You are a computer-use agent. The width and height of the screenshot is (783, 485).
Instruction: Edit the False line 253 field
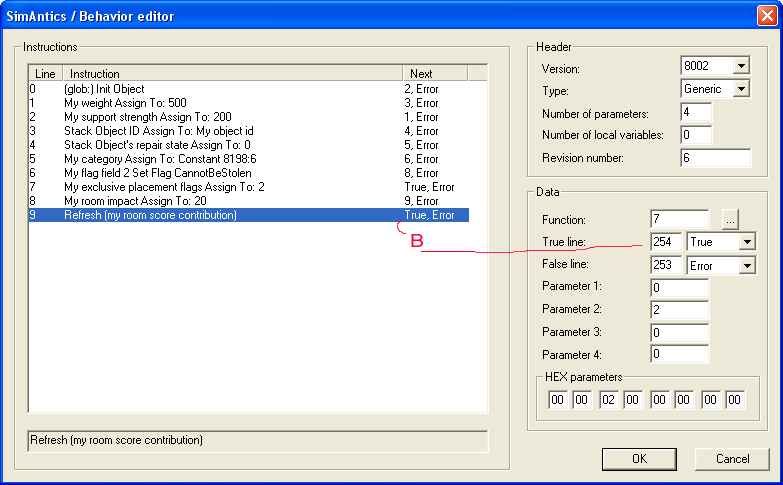666,265
